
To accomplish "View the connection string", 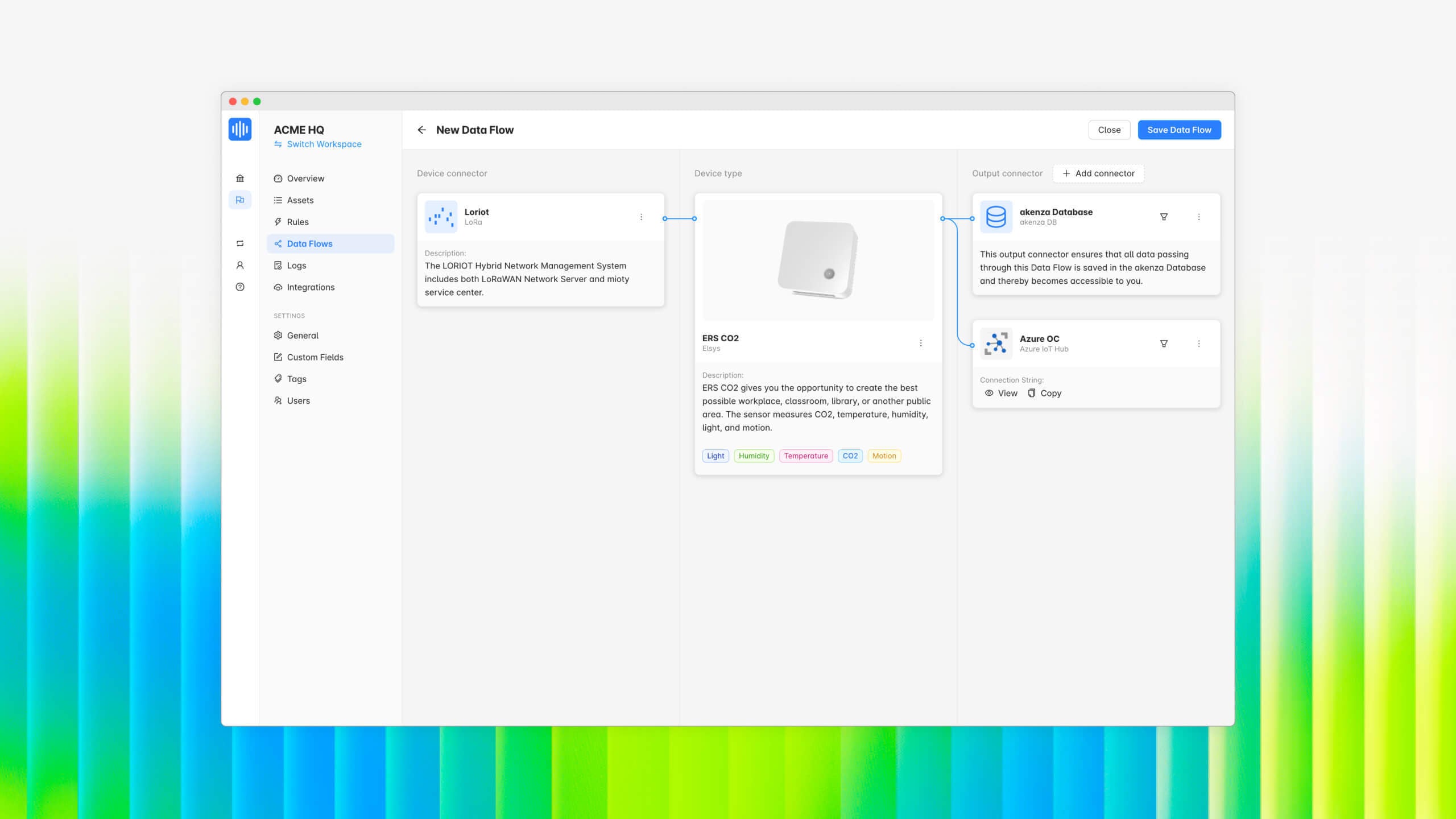I will tap(1001, 393).
